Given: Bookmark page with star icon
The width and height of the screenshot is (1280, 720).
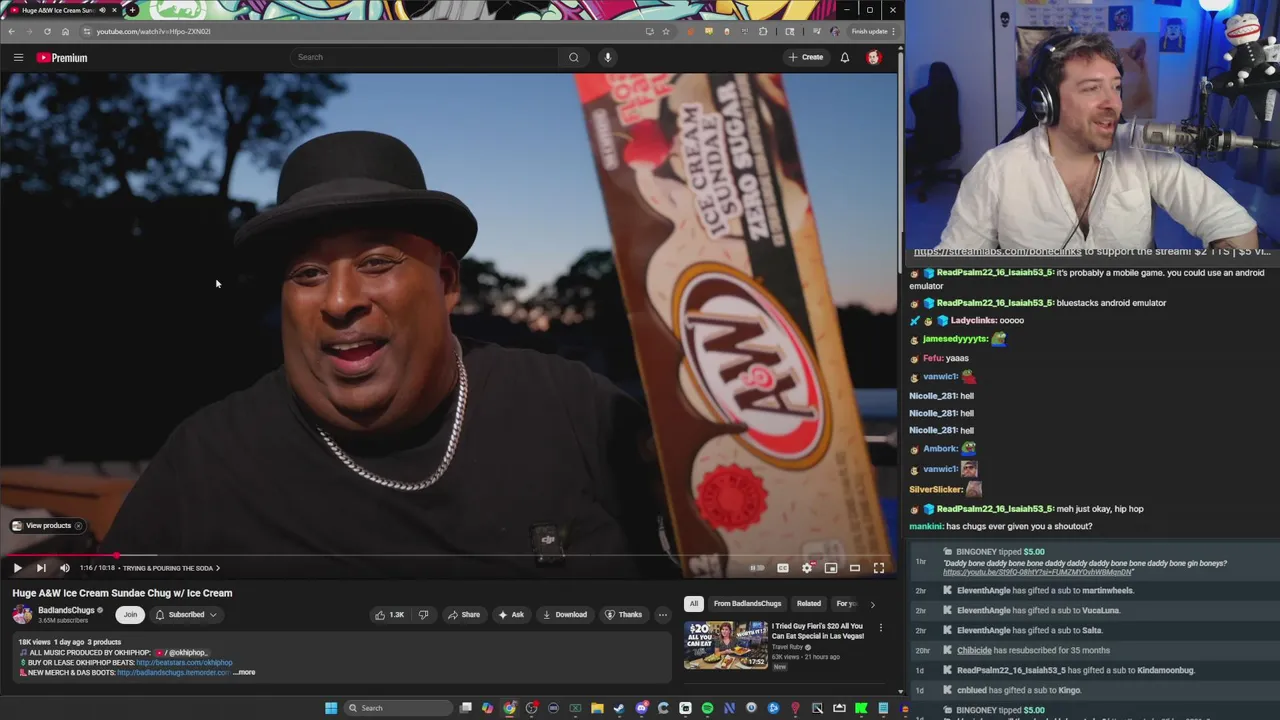Looking at the screenshot, I should (666, 31).
